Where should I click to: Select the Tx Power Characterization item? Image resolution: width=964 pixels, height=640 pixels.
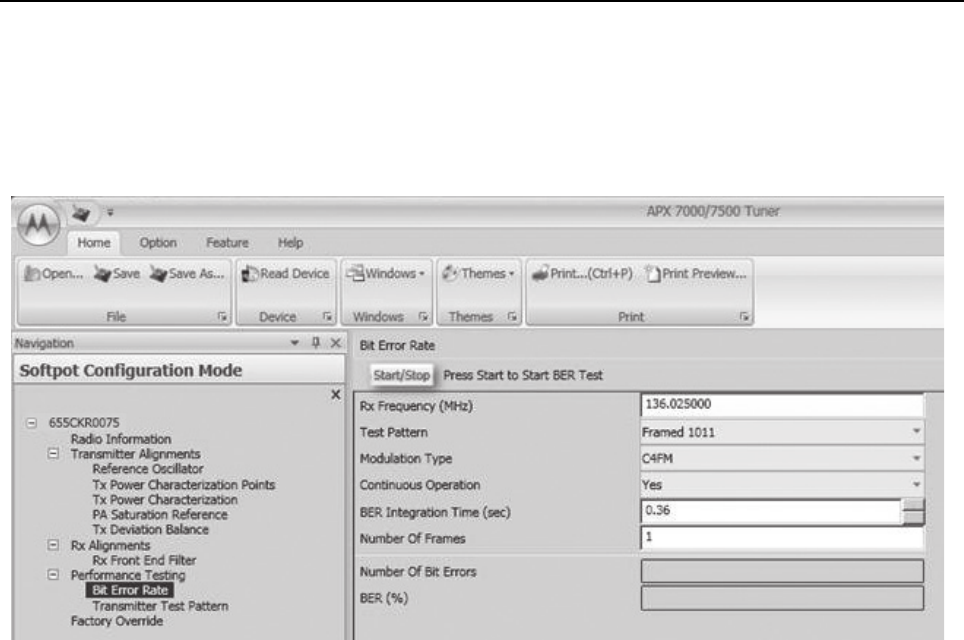pyautogui.click(x=165, y=500)
